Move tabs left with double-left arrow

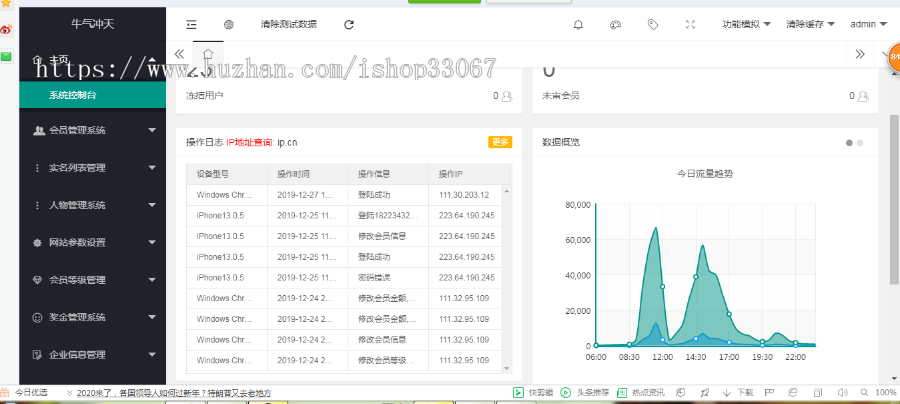(x=179, y=54)
